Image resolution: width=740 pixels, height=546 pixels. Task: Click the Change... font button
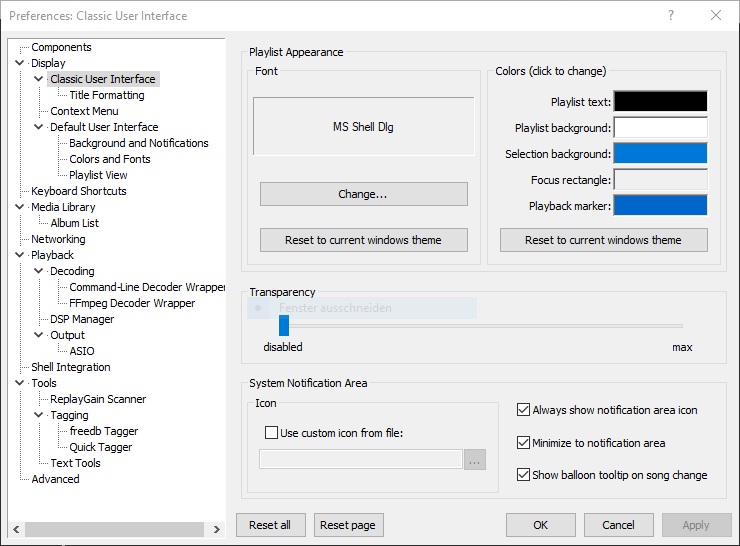tap(363, 194)
